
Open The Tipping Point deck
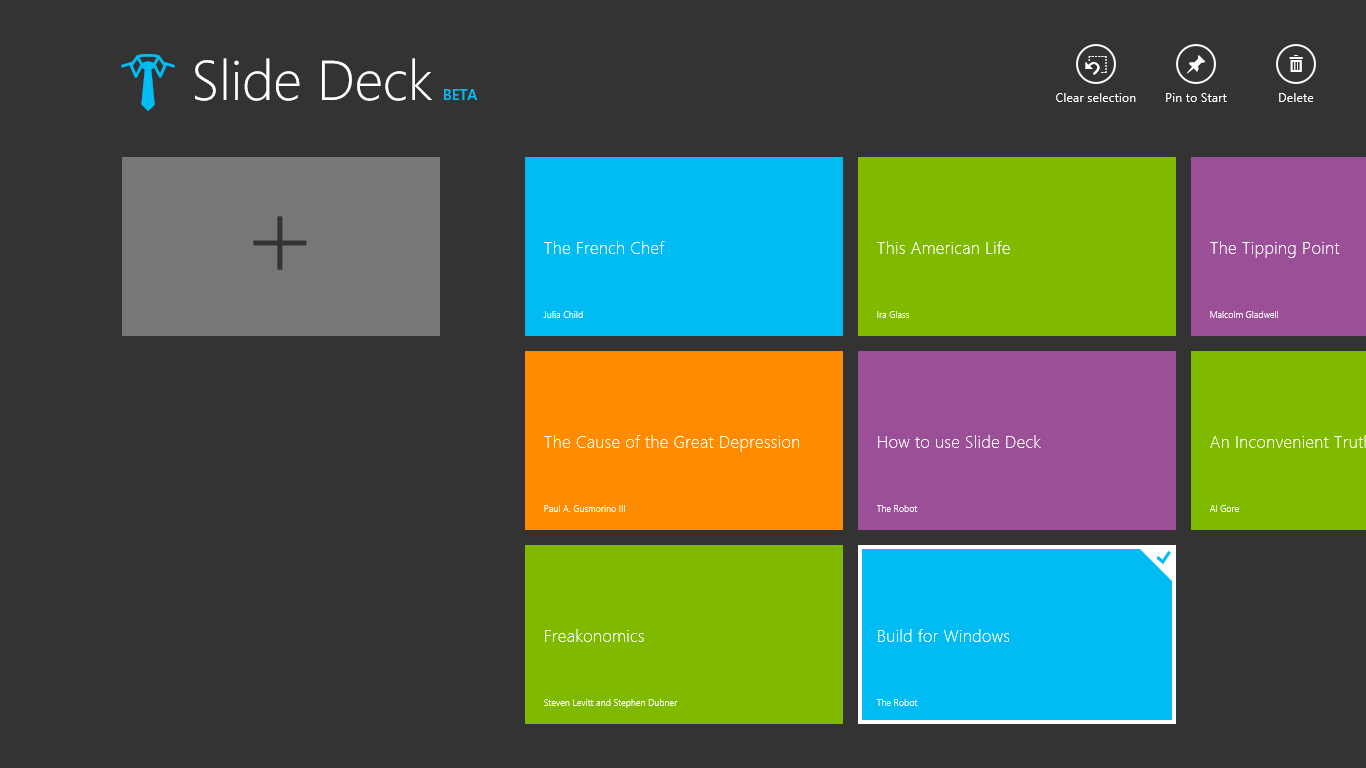(x=1290, y=246)
